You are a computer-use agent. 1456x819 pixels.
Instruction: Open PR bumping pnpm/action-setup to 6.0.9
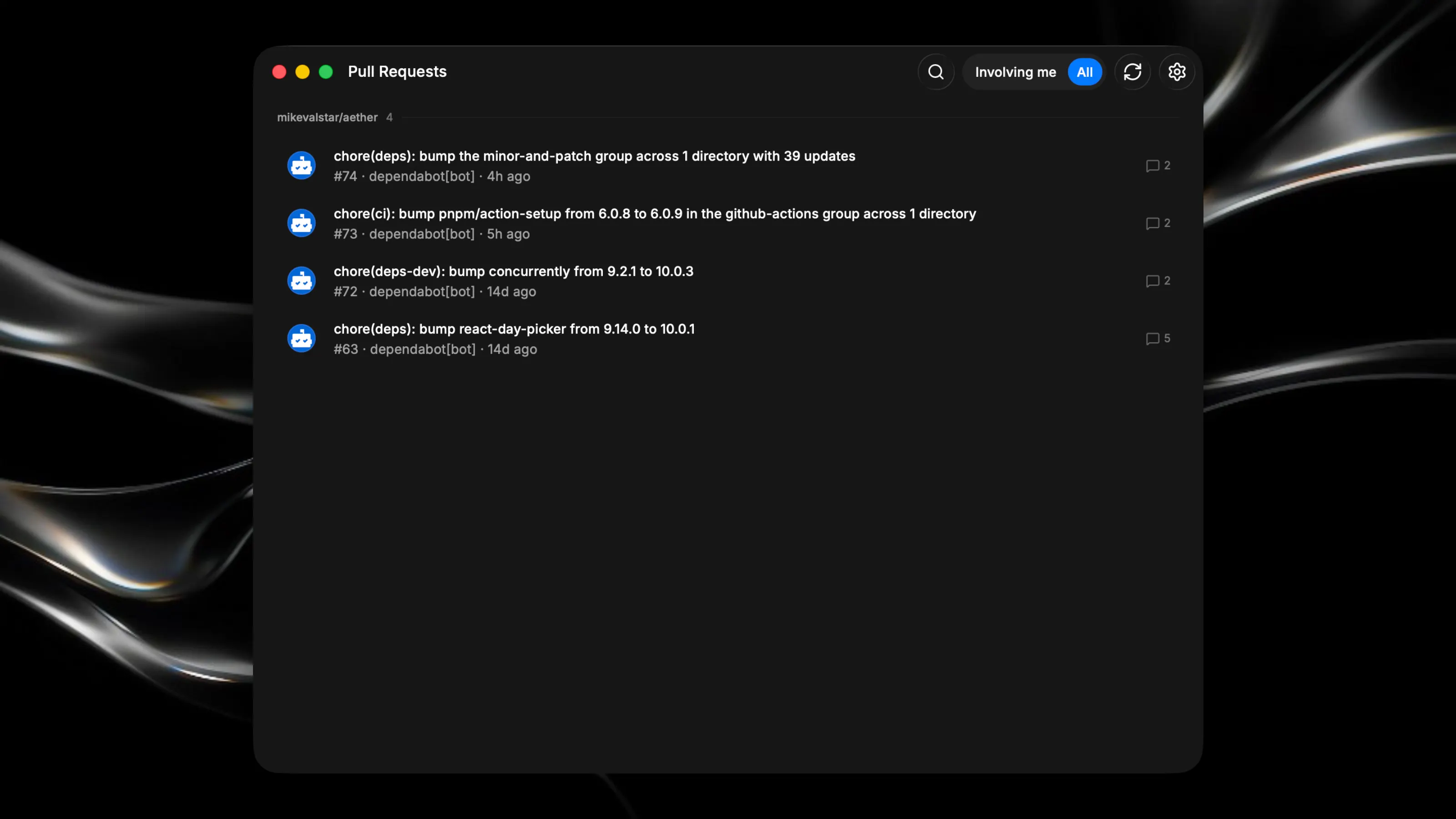[x=655, y=214]
